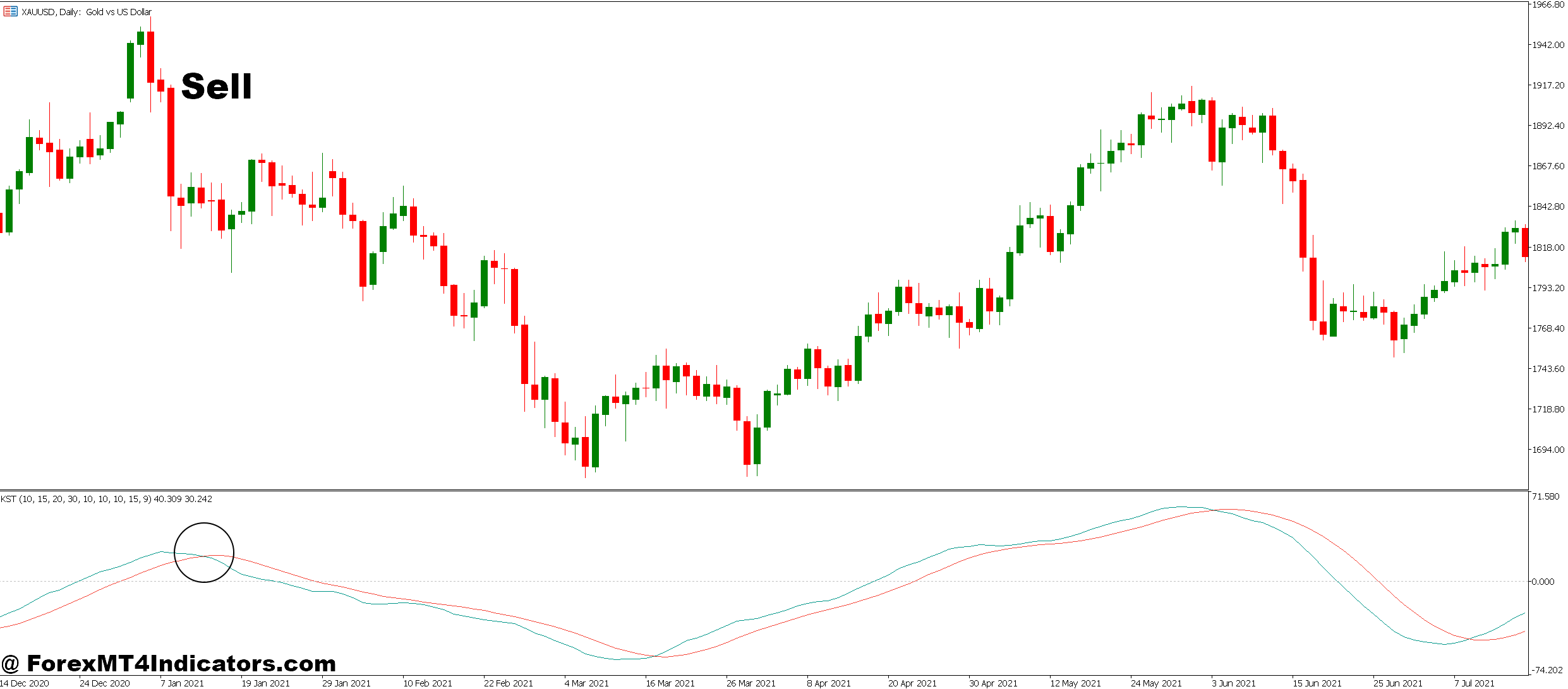Select the 4 Mar 2021 date label

[586, 683]
